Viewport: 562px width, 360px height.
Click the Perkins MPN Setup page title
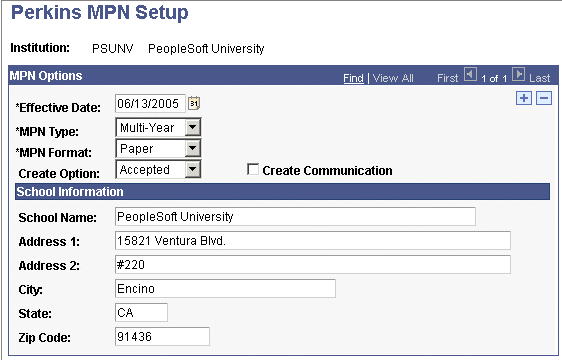100,13
